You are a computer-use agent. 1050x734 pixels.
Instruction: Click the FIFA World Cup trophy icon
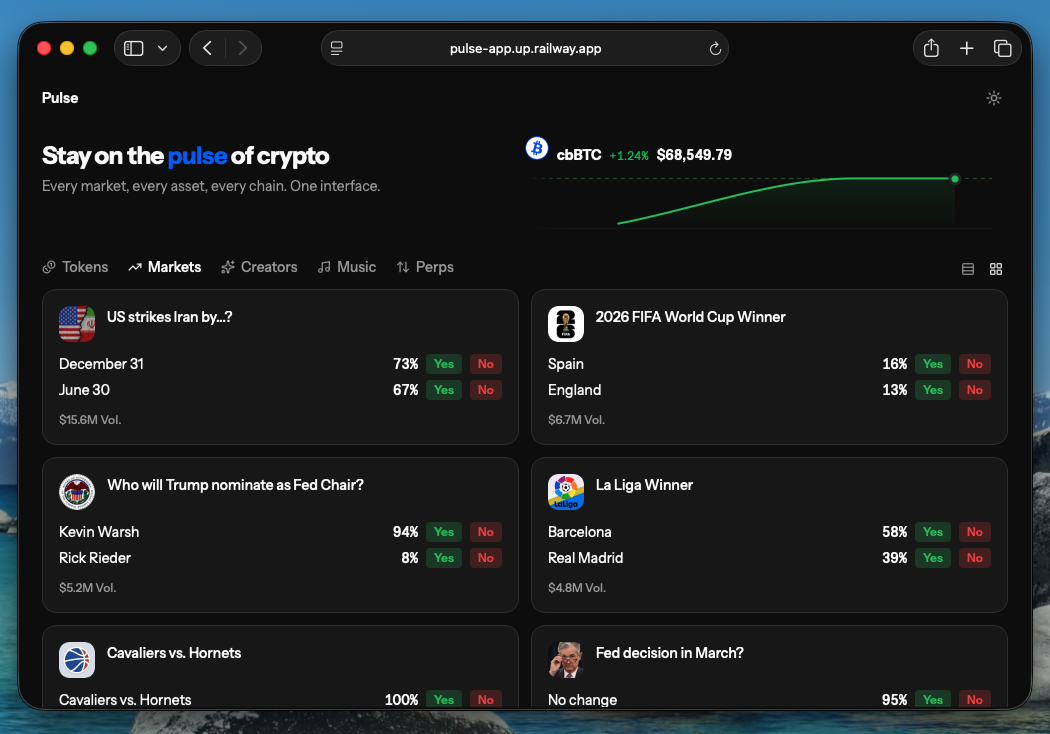(x=566, y=324)
